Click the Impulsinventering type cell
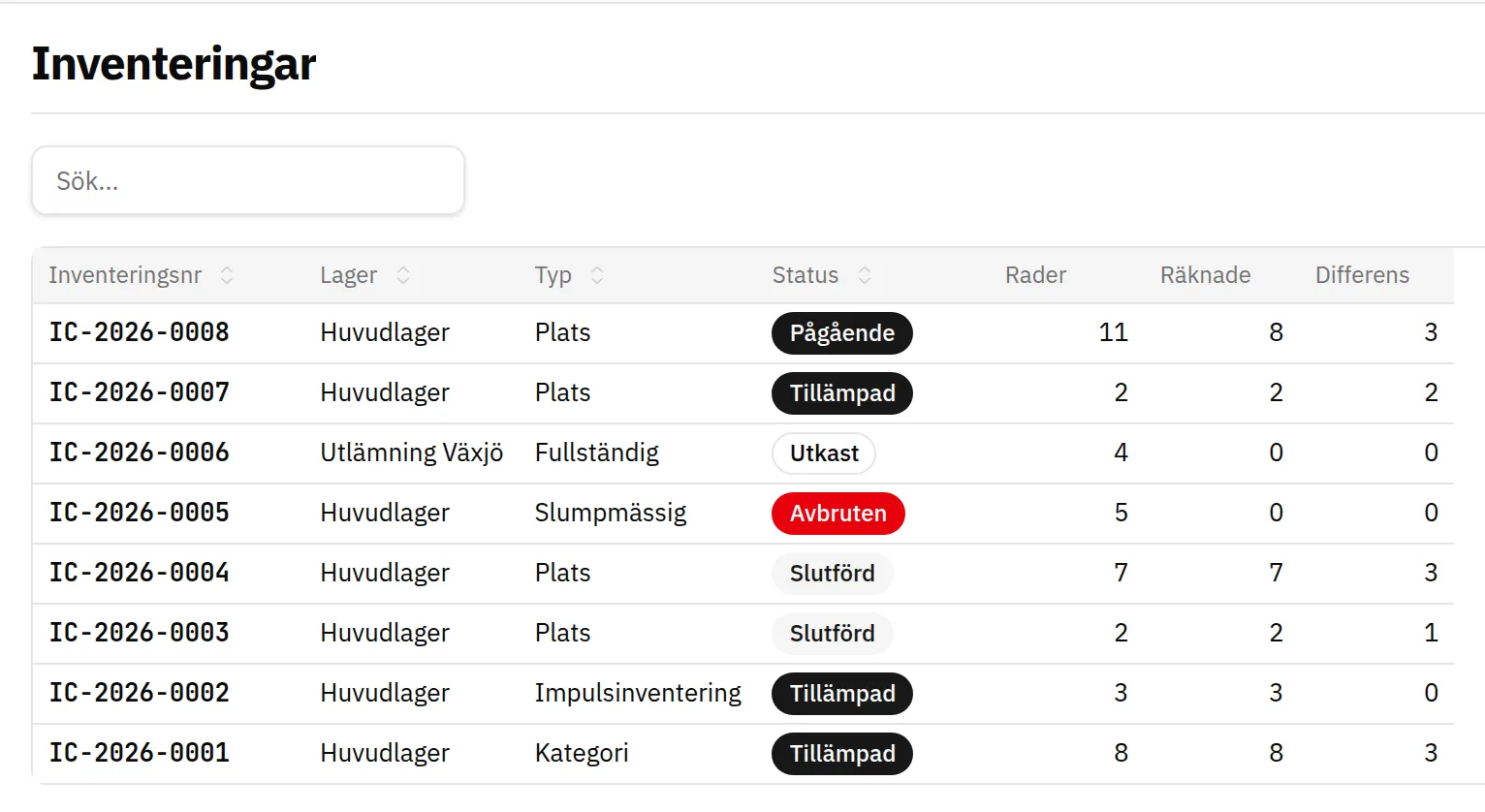Viewport: 1485px width, 812px height. [x=638, y=693]
